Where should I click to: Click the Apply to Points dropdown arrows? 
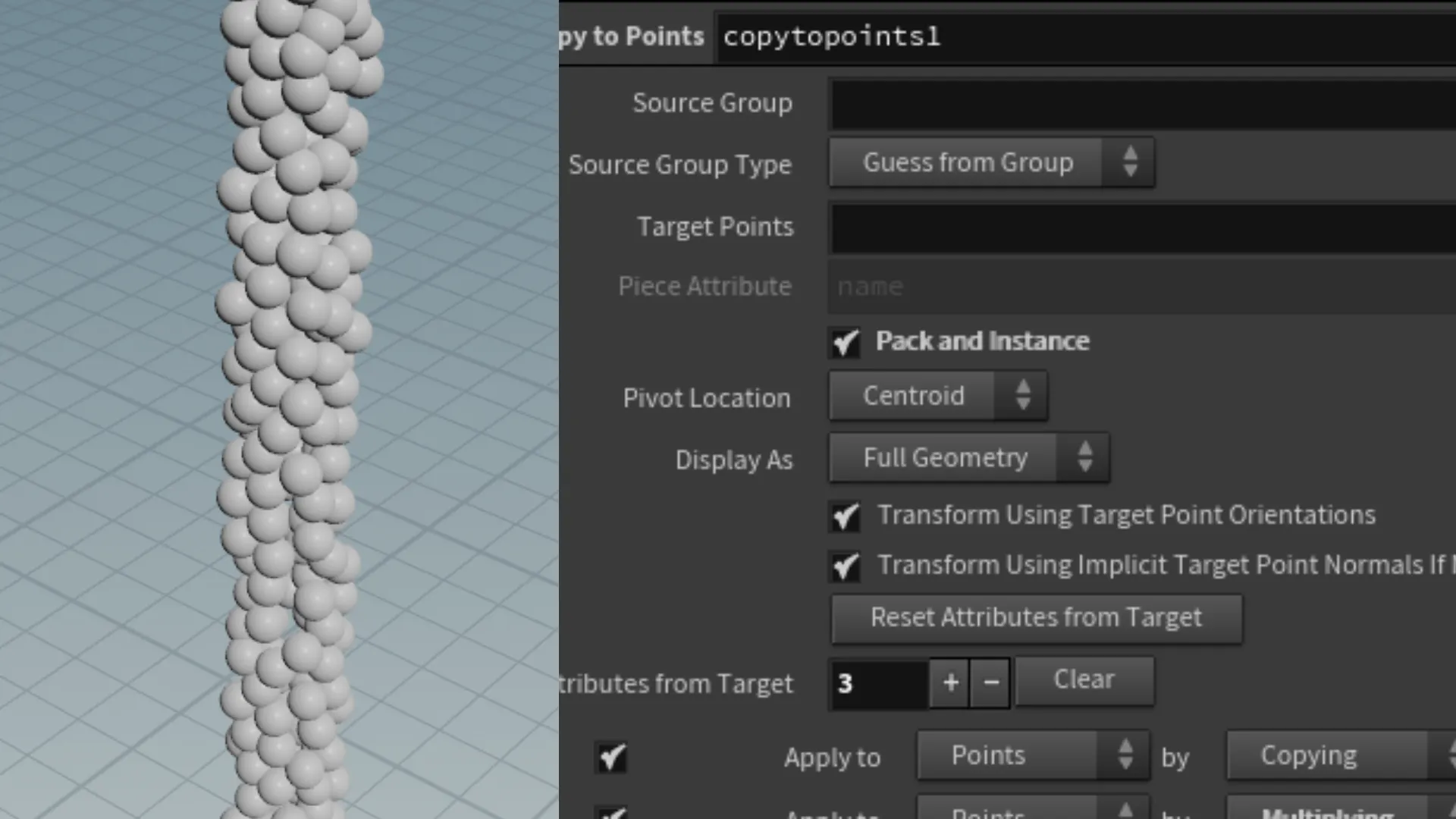pos(1125,755)
